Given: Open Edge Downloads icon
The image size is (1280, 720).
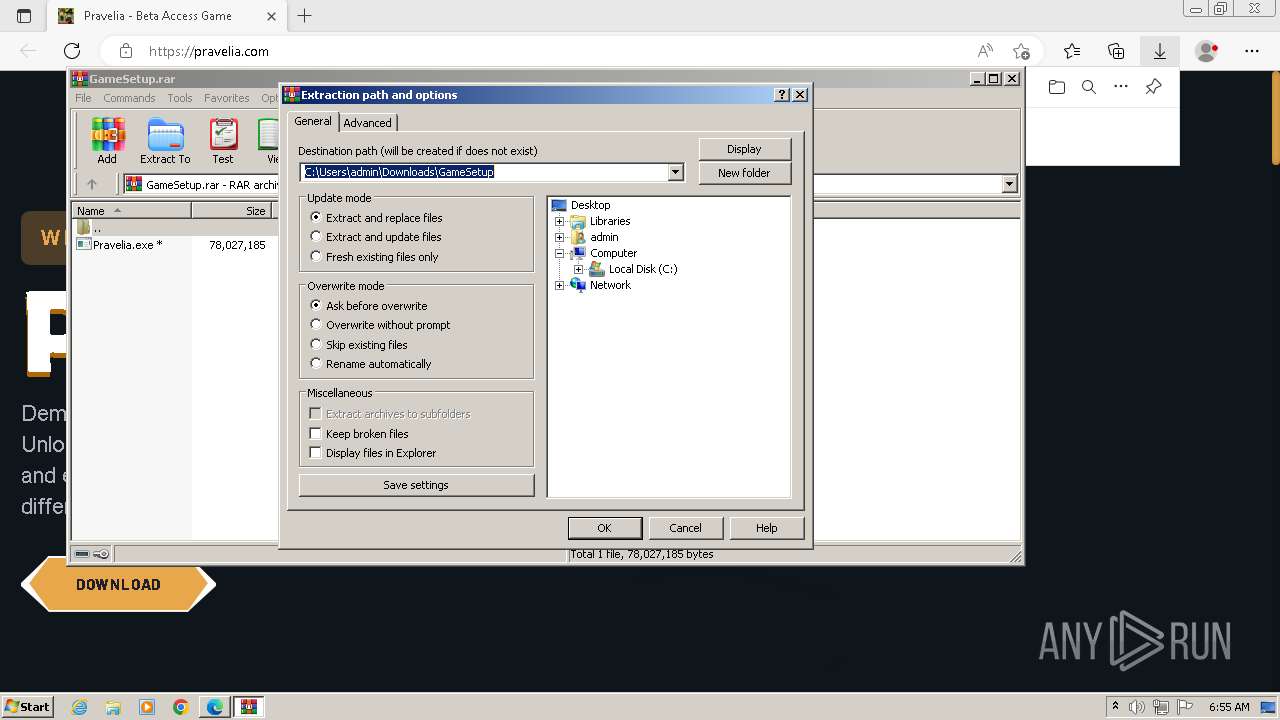Looking at the screenshot, I should click(x=1160, y=51).
